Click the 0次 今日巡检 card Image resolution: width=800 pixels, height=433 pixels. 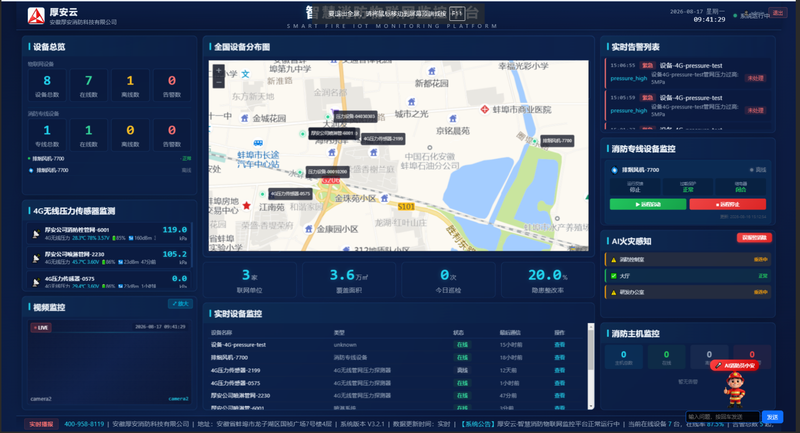click(x=448, y=279)
